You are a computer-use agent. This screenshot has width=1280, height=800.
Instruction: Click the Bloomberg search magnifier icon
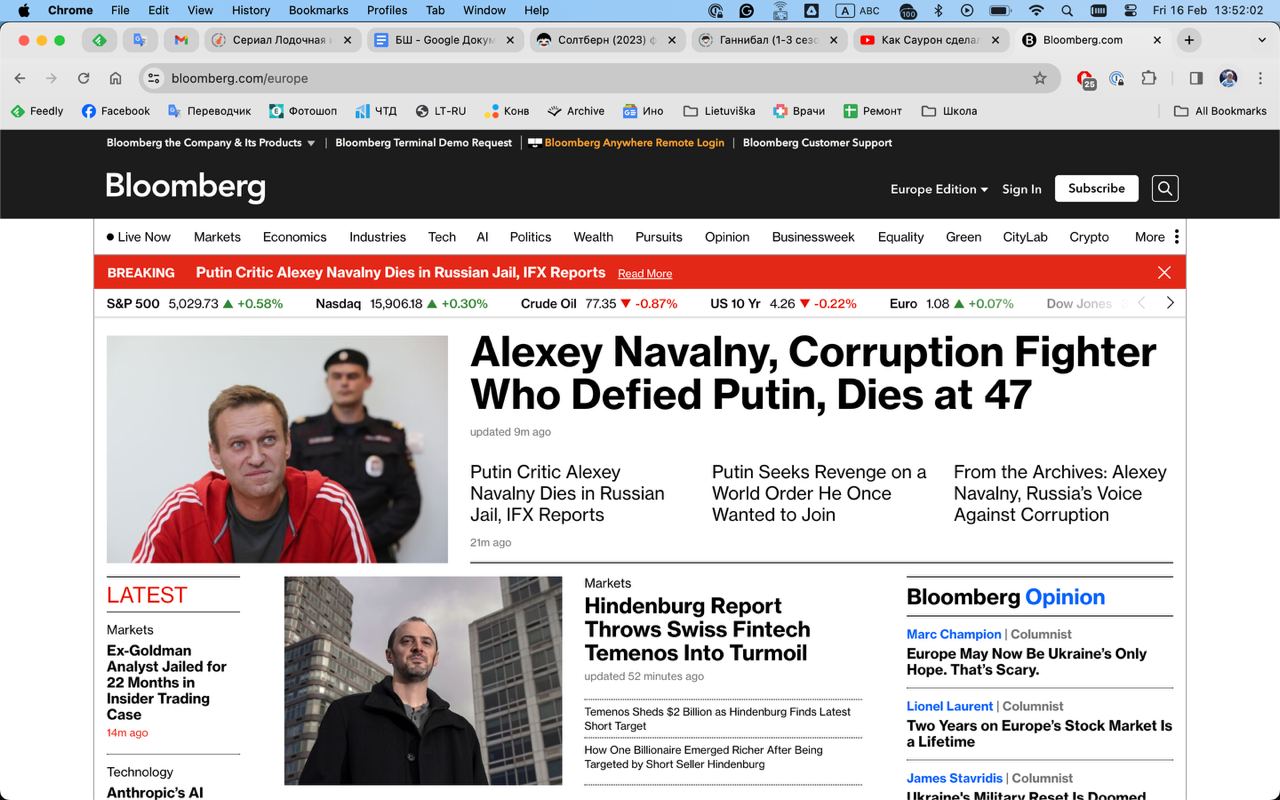pos(1164,188)
